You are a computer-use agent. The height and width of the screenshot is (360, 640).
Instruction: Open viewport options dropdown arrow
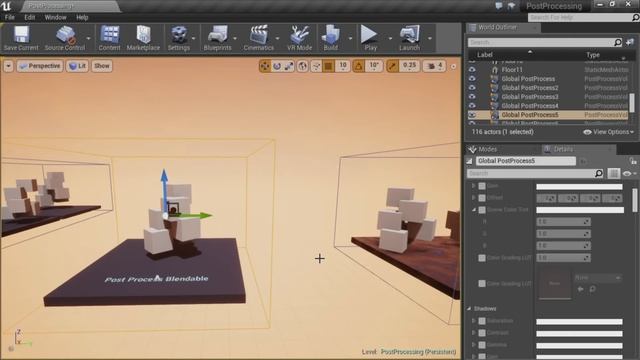pos(8,66)
